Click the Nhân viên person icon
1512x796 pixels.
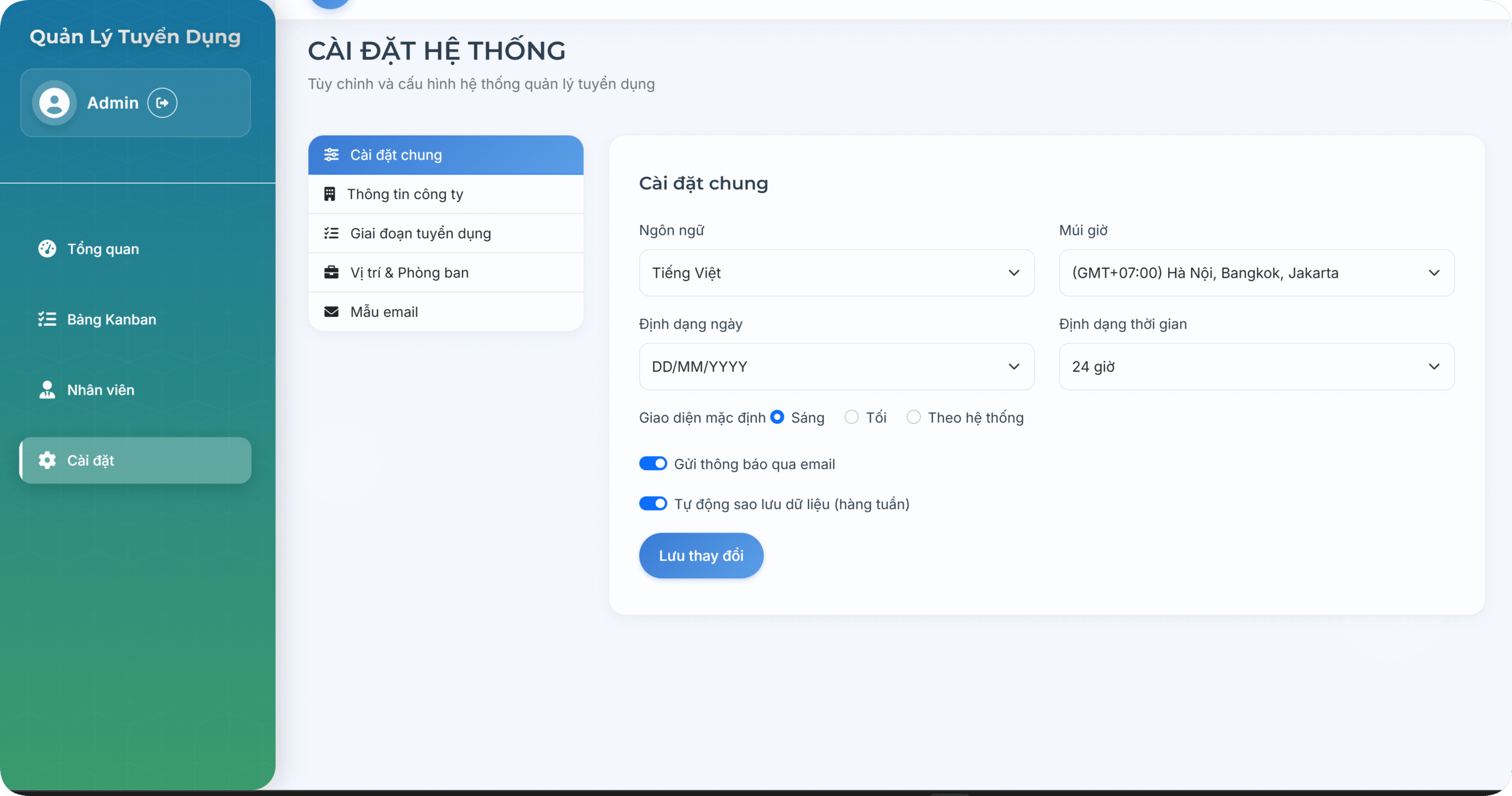47,390
